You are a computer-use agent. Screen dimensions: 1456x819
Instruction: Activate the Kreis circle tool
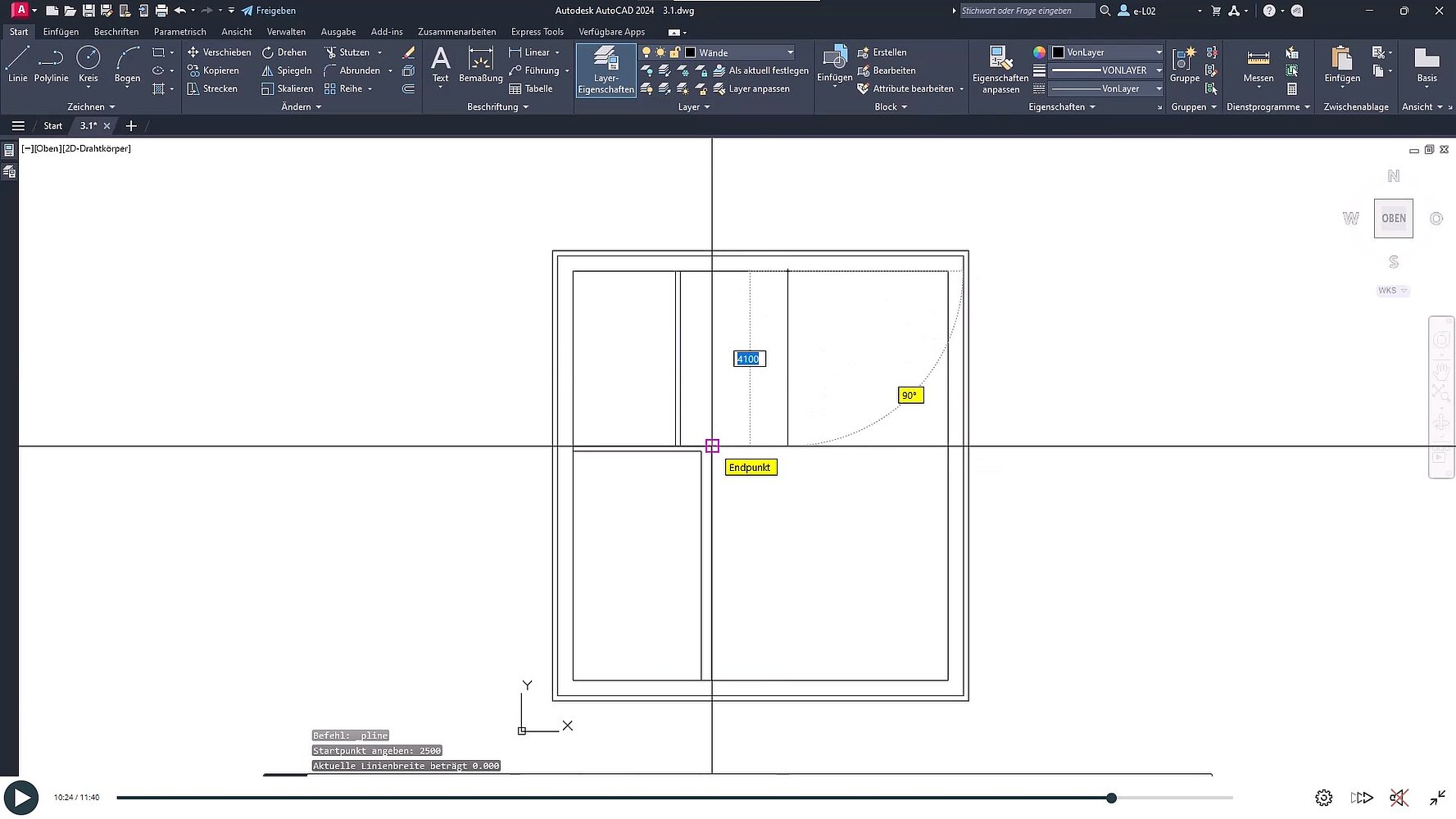coord(88,64)
